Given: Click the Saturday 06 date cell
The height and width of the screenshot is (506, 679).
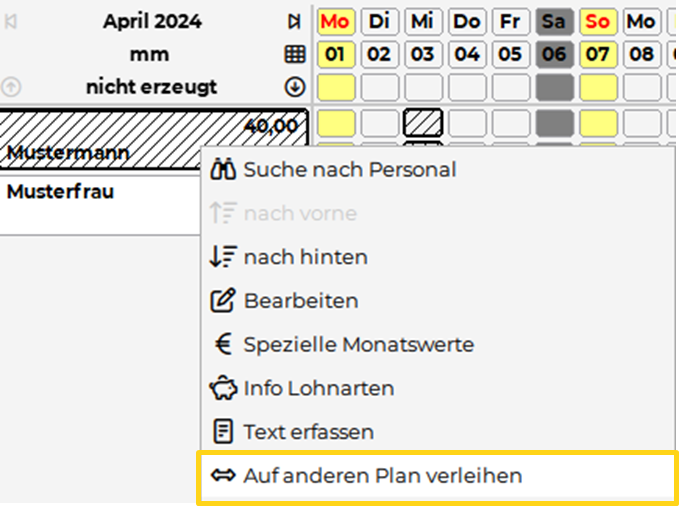Looking at the screenshot, I should (554, 54).
